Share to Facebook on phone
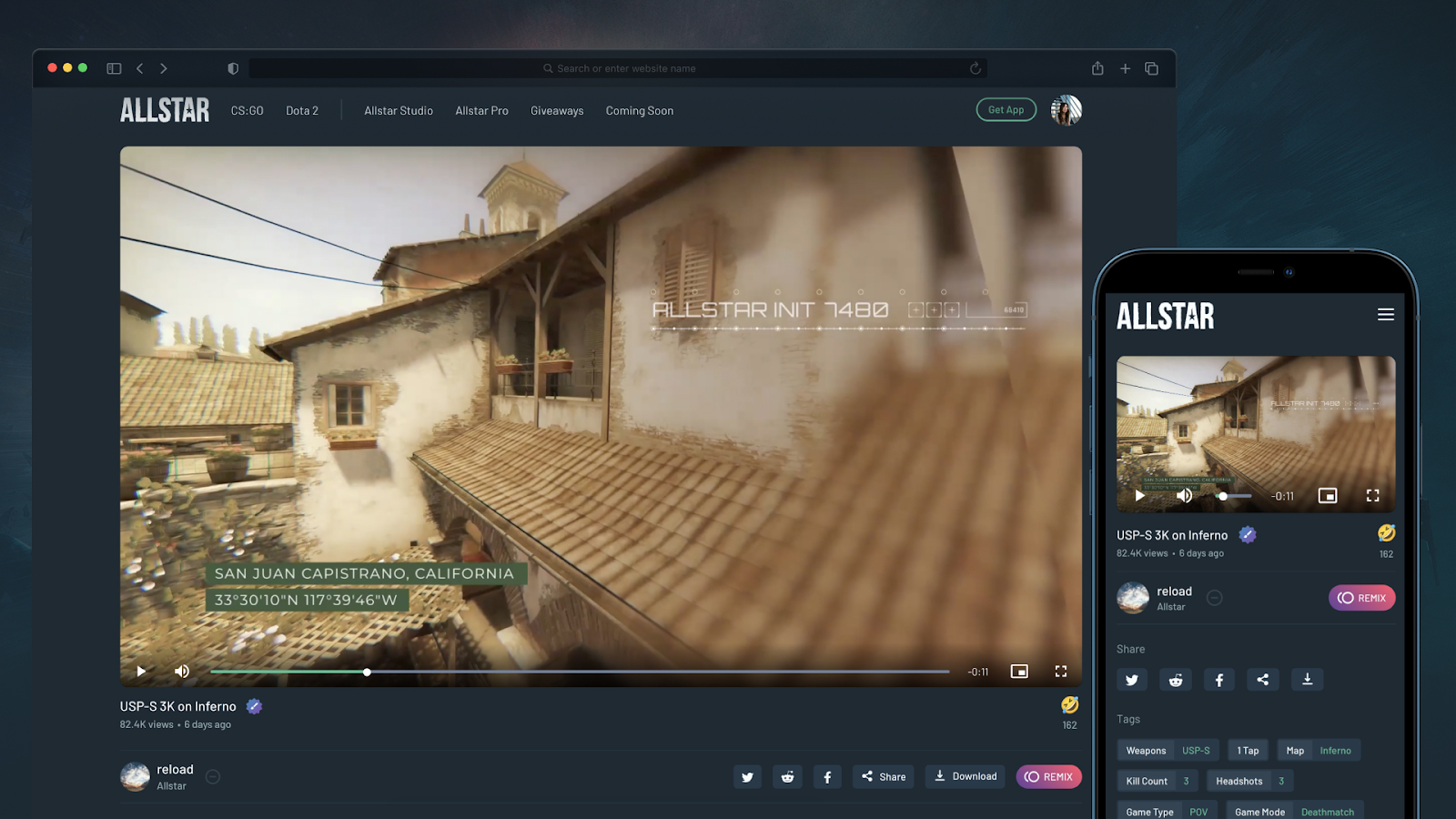The width and height of the screenshot is (1456, 819). click(x=1219, y=680)
